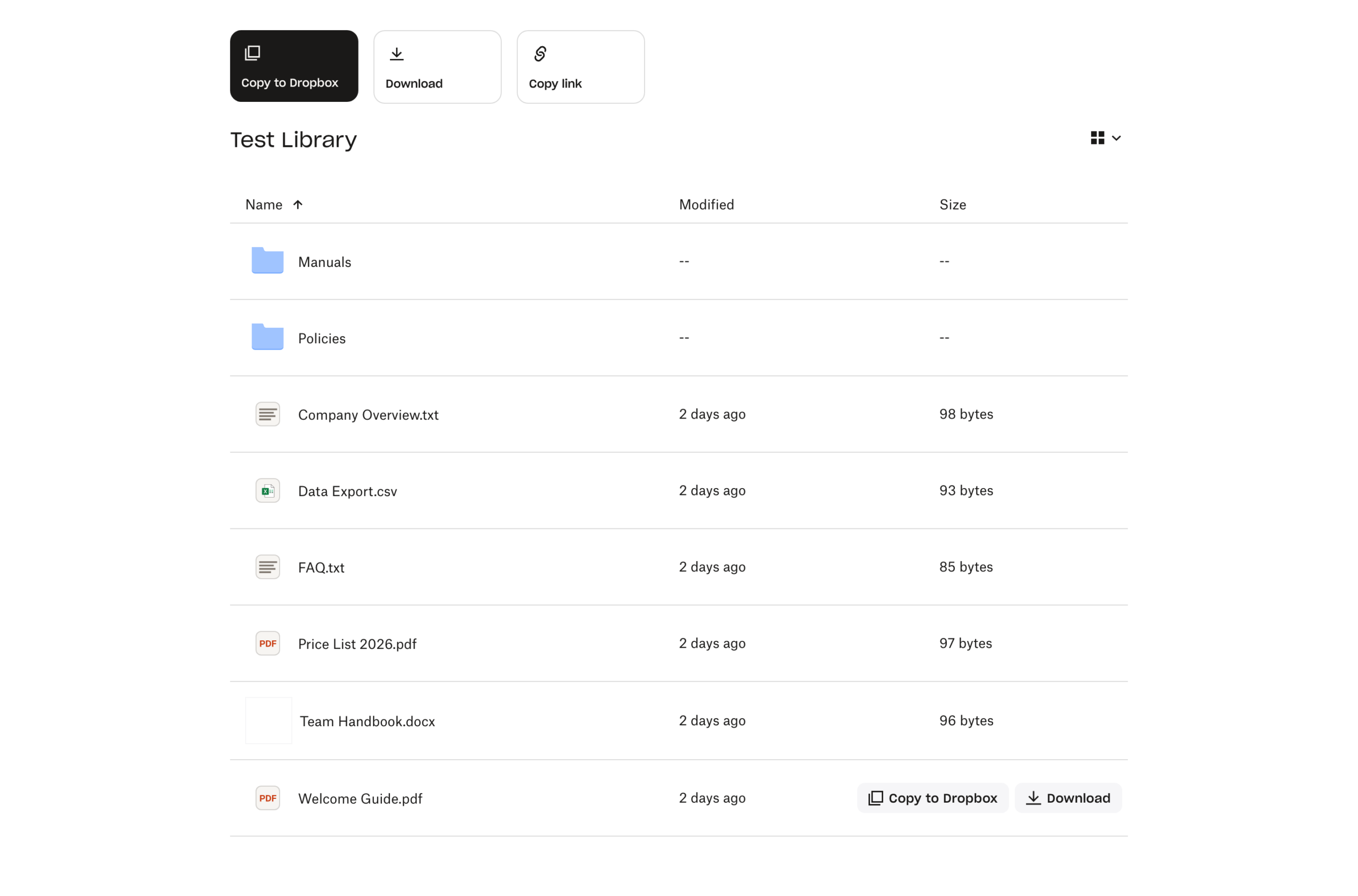Click the top Copy to Dropbox button
1358x896 pixels.
294,66
